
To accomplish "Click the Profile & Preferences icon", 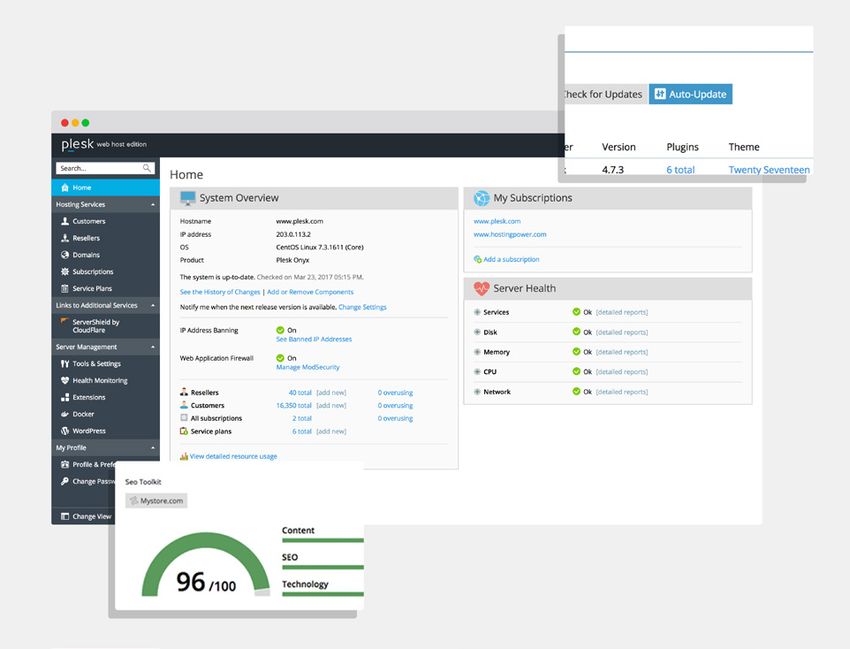I will [x=65, y=465].
